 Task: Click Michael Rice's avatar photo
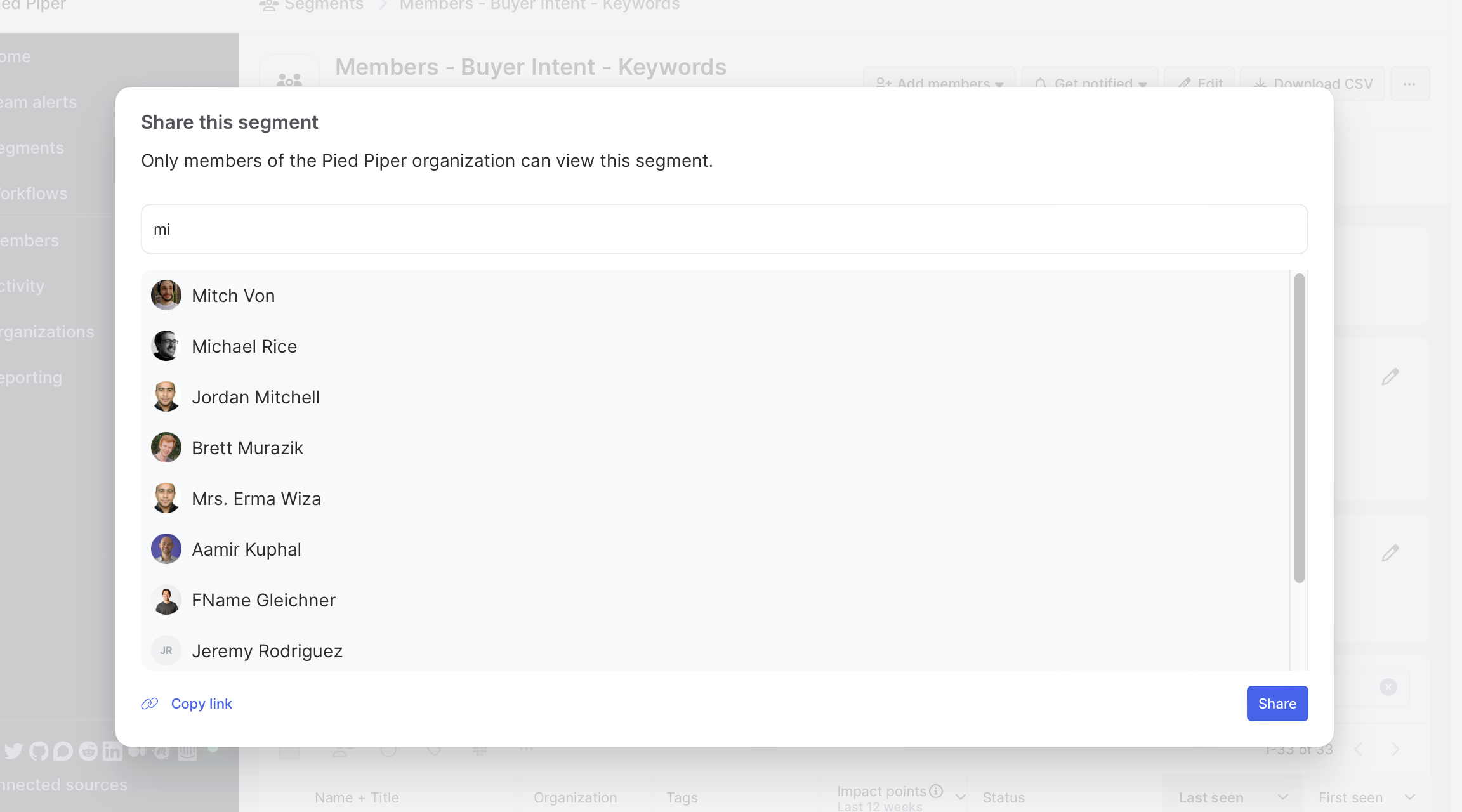[166, 346]
